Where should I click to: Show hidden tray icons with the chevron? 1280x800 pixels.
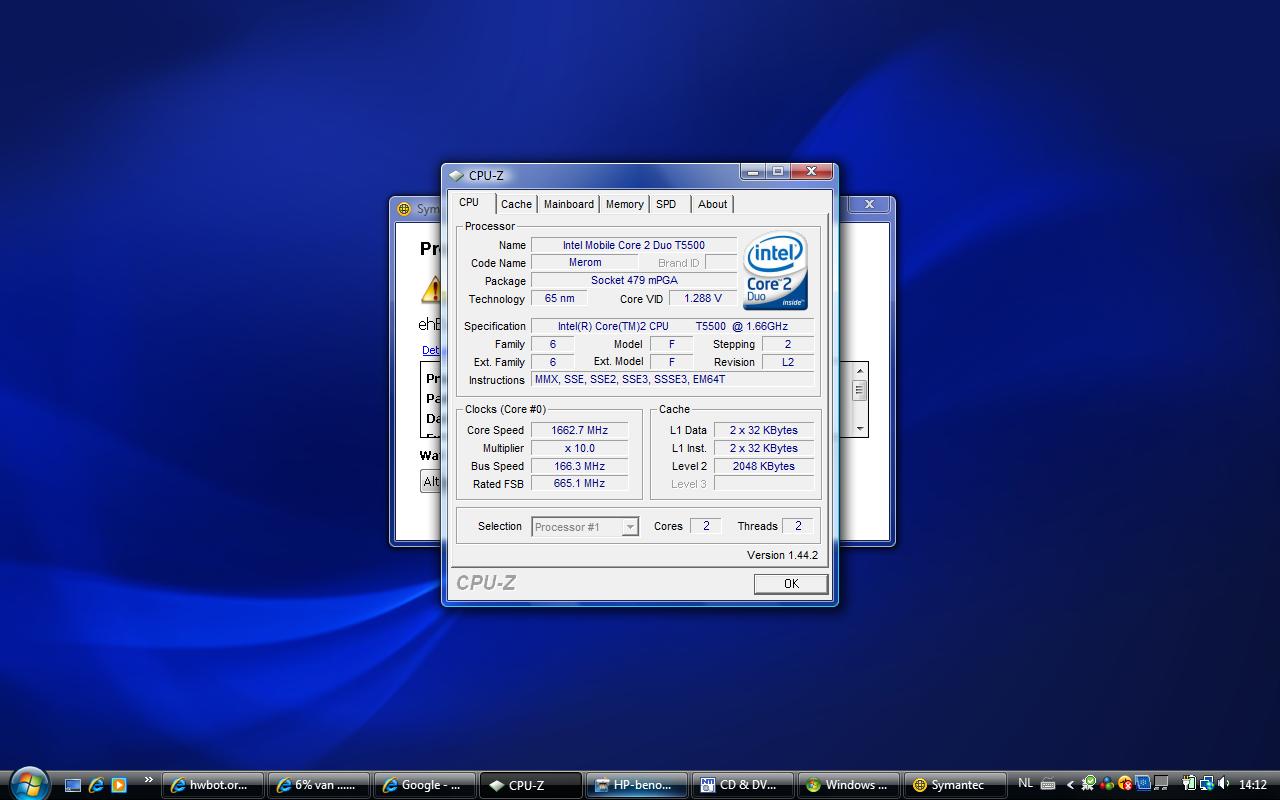[x=1070, y=785]
